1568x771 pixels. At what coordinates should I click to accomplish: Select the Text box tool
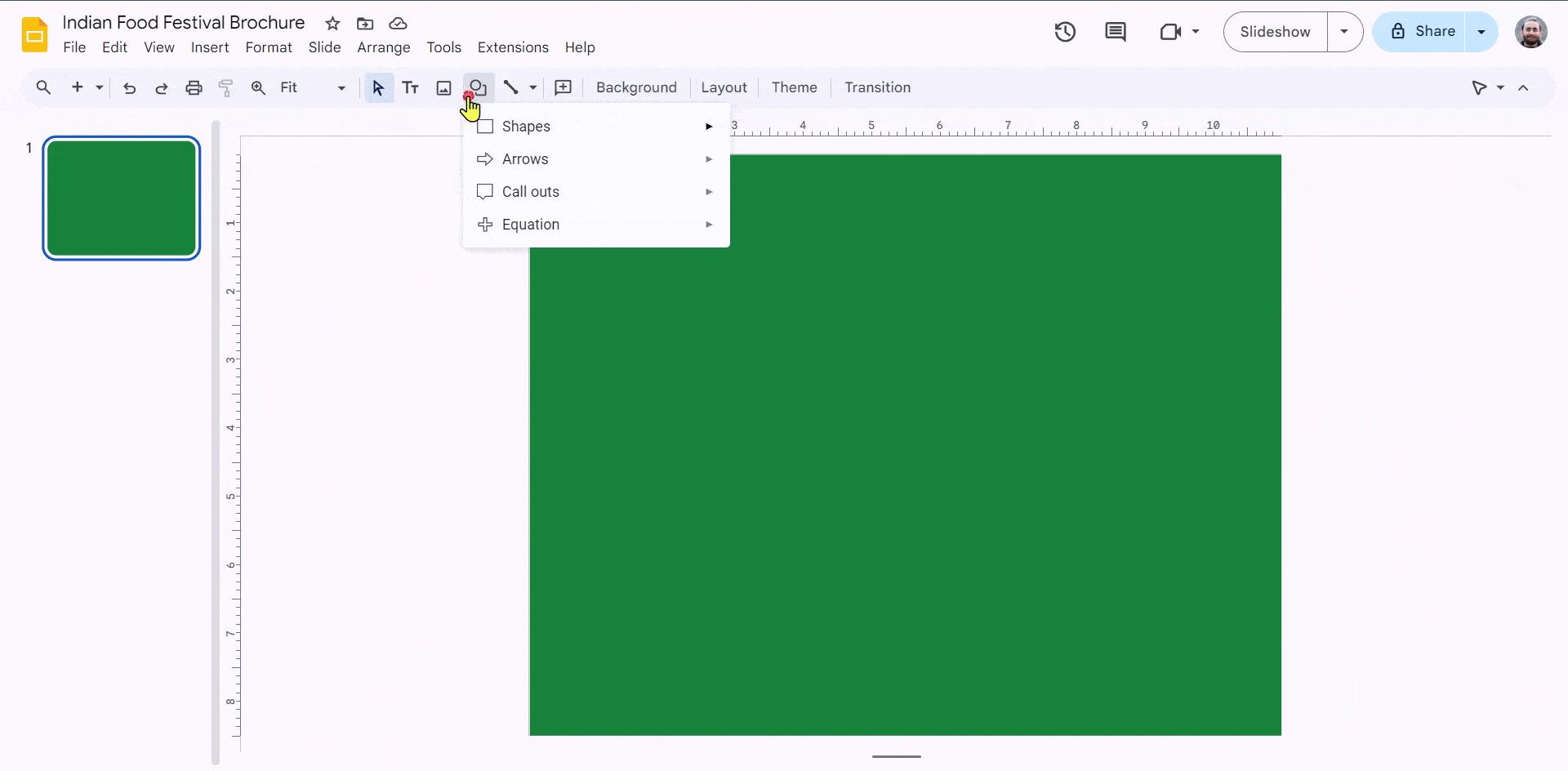pos(411,87)
